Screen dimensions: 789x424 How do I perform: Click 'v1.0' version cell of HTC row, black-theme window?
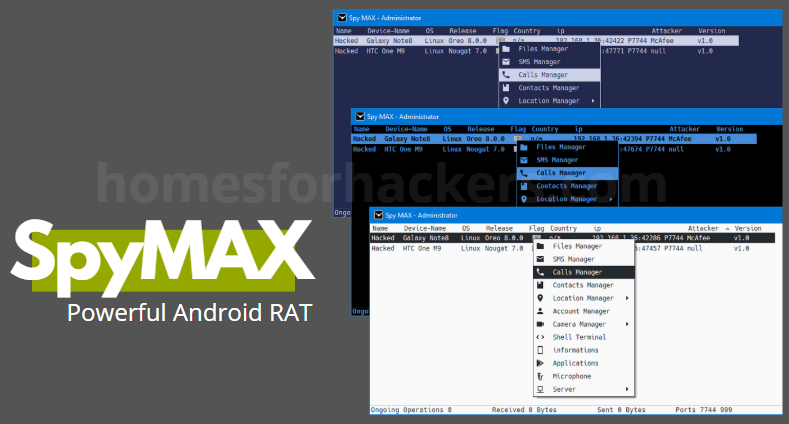(x=723, y=149)
